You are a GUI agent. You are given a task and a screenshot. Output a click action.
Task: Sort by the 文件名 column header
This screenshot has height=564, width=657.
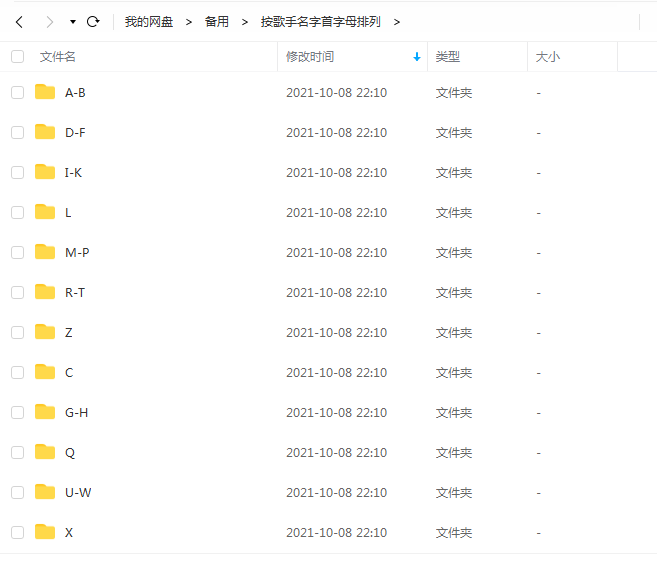point(58,57)
